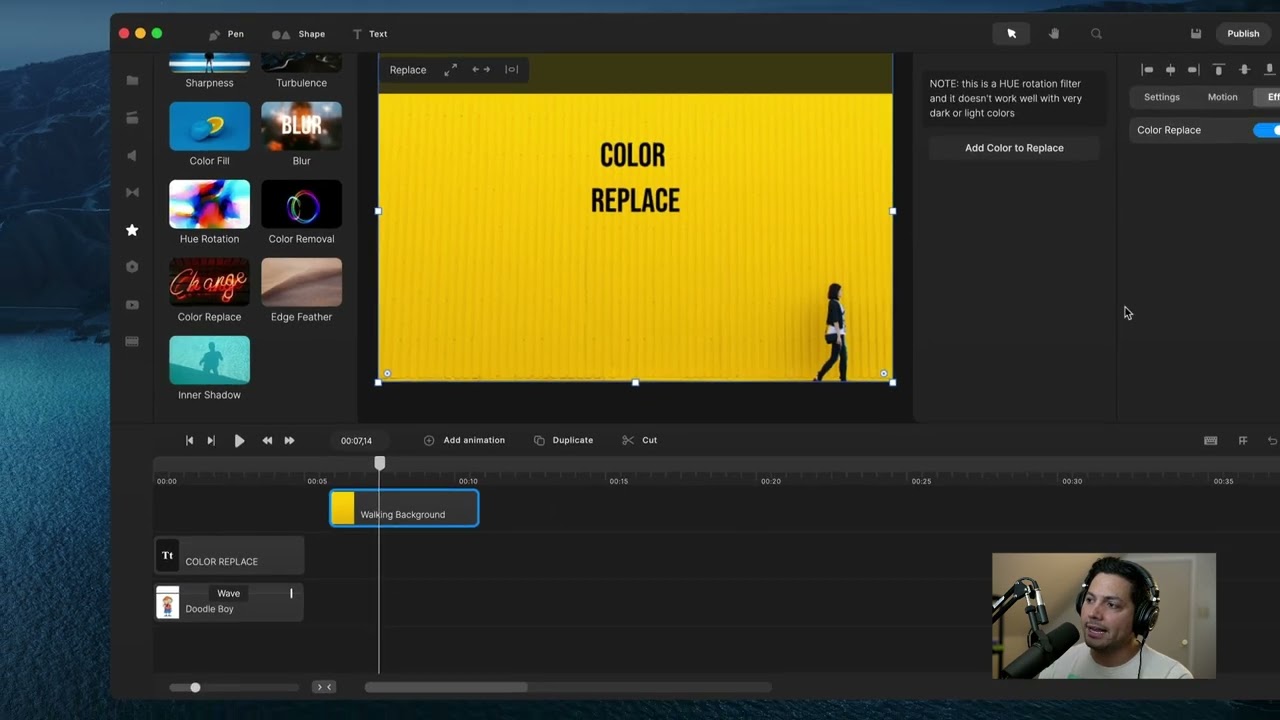Switch to the Motion tab
Screen dimensions: 1280x720
coord(1222,97)
